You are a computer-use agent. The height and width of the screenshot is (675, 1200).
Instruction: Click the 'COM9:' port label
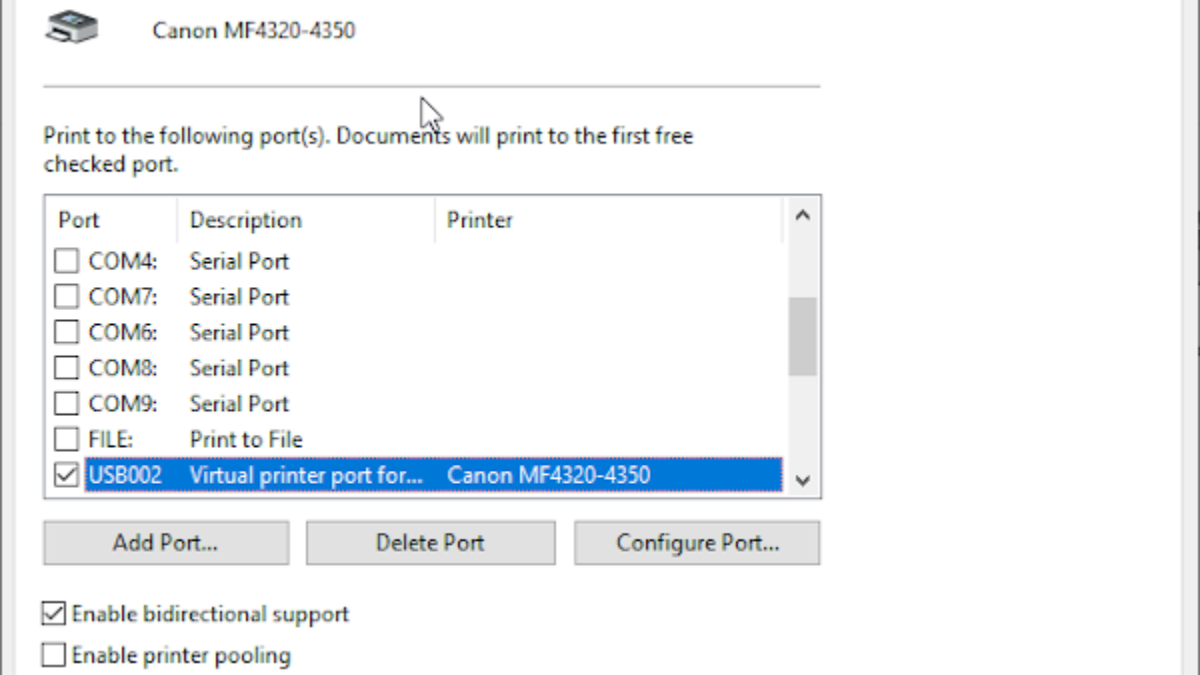123,404
